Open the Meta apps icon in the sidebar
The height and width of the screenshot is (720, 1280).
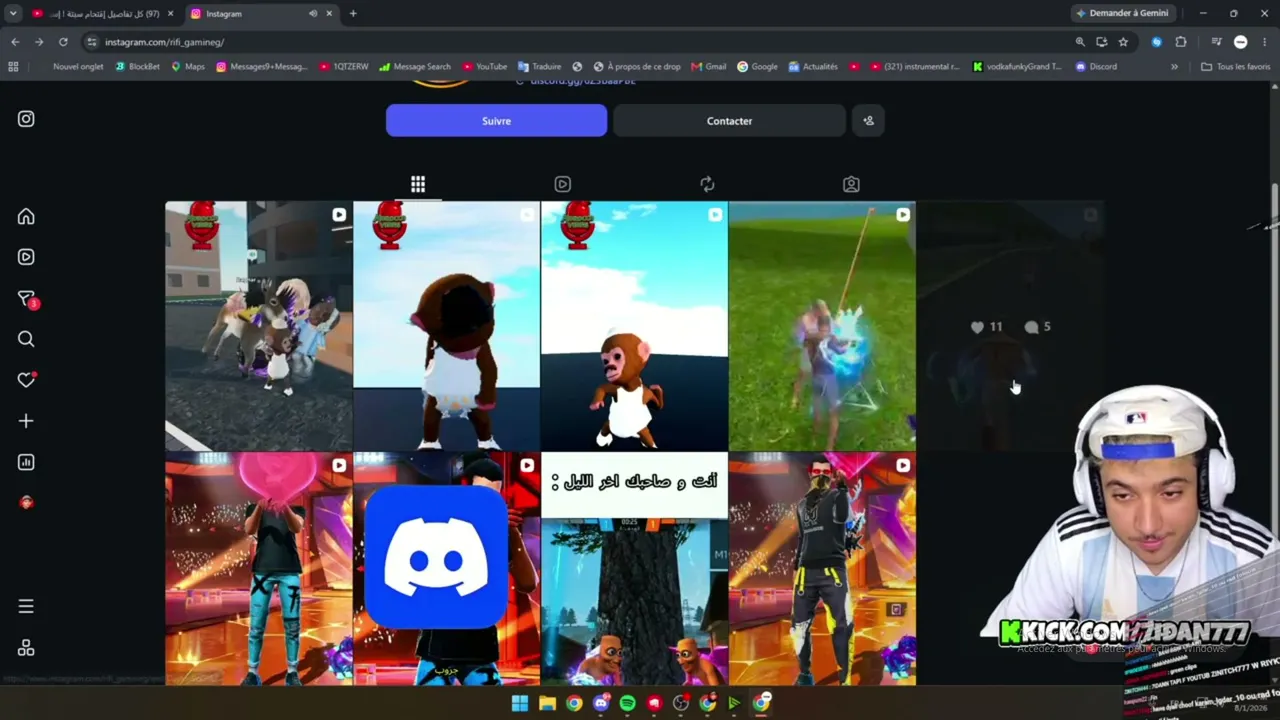26,648
